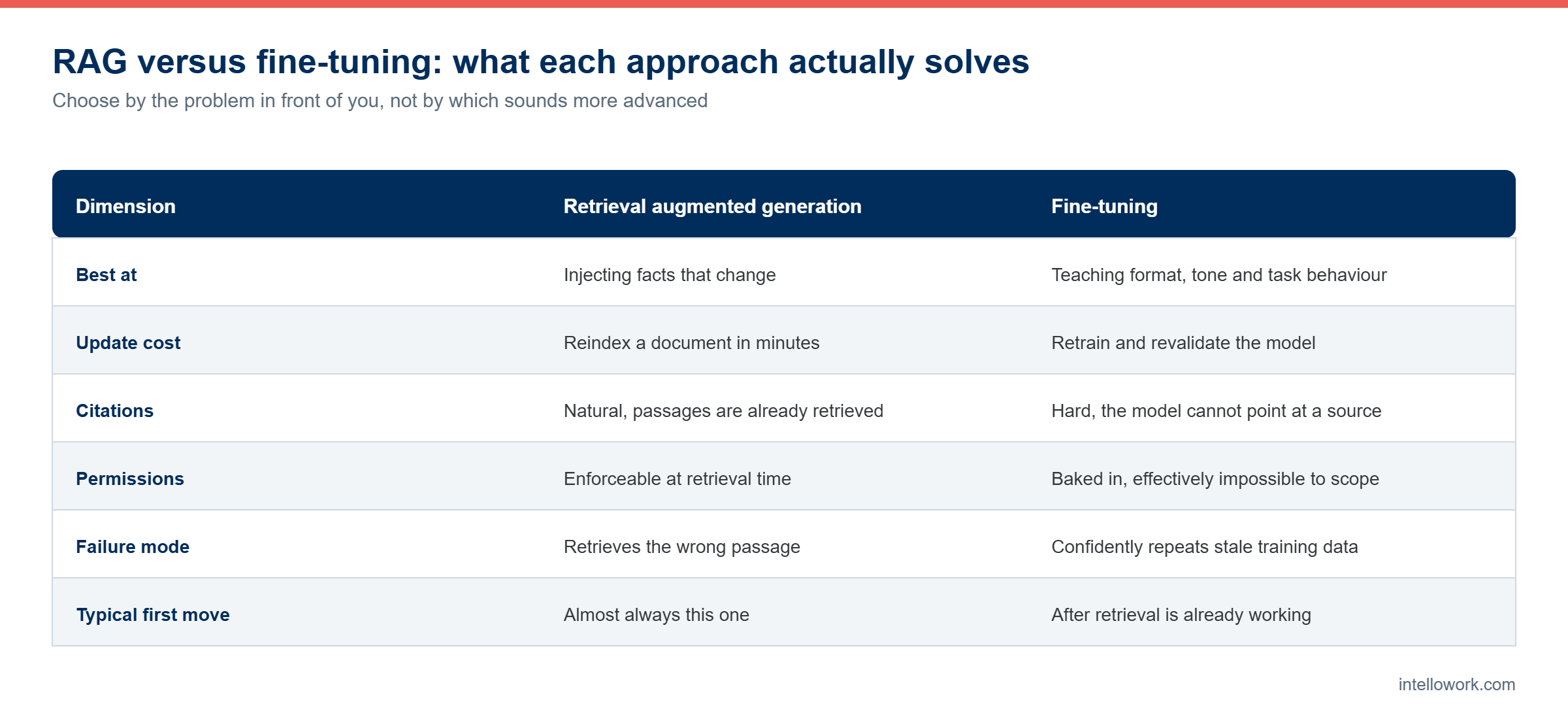Click the cell 'Confidently repeats stale training data'
This screenshot has height=719, width=1568.
[x=1204, y=547]
